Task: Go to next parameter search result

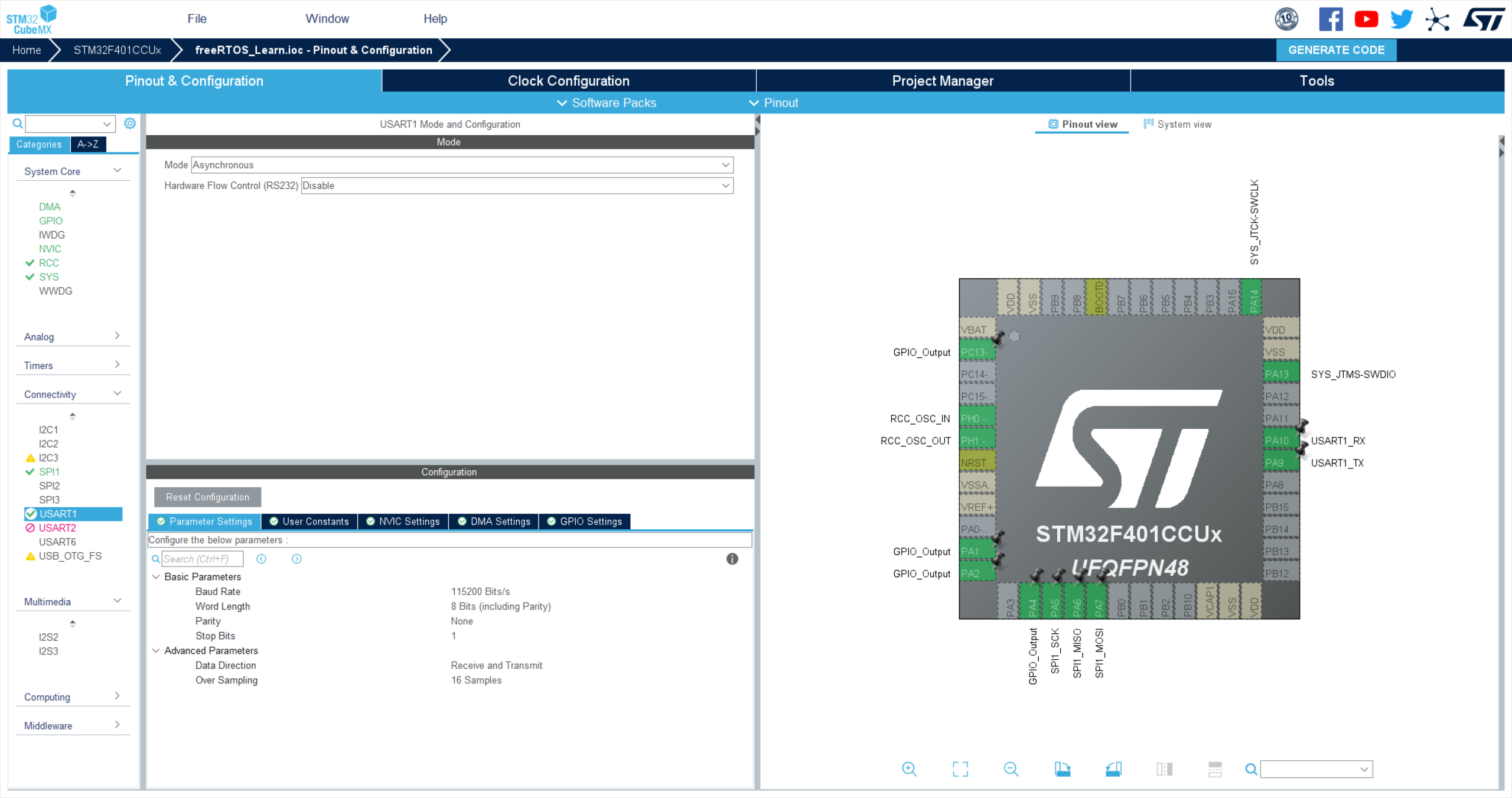Action: pos(297,559)
